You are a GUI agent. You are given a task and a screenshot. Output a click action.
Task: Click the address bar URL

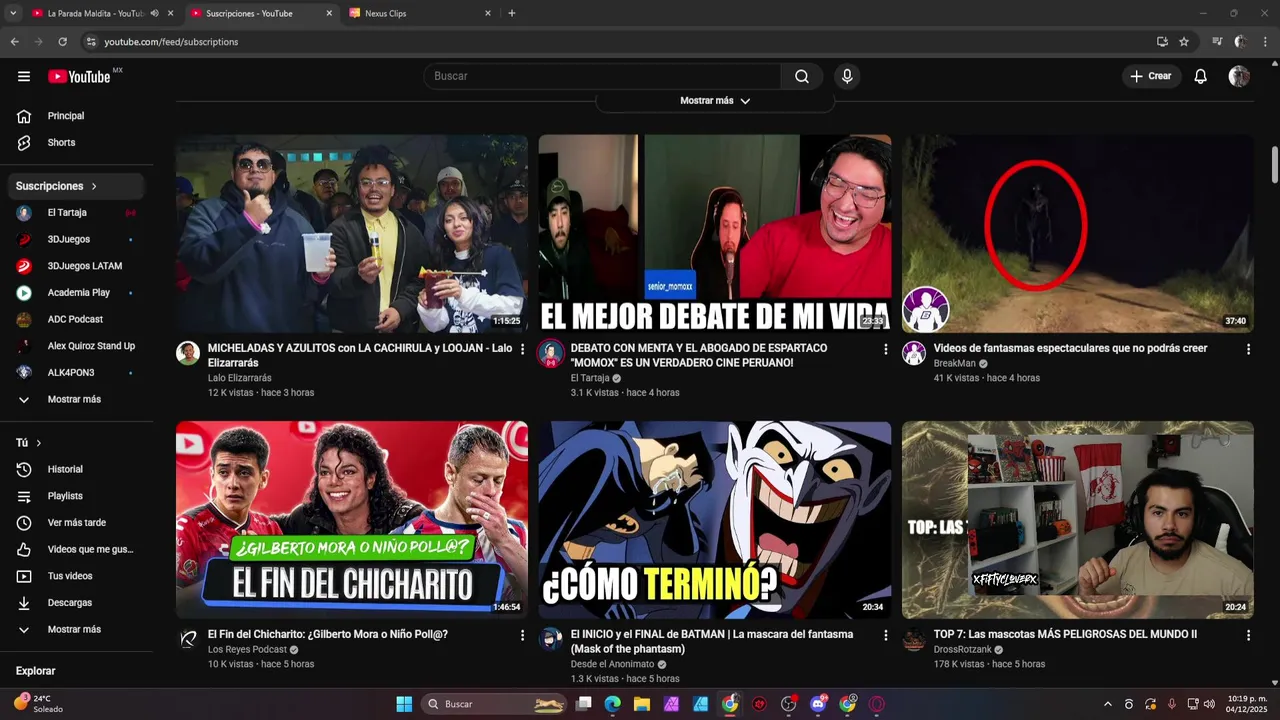[171, 42]
